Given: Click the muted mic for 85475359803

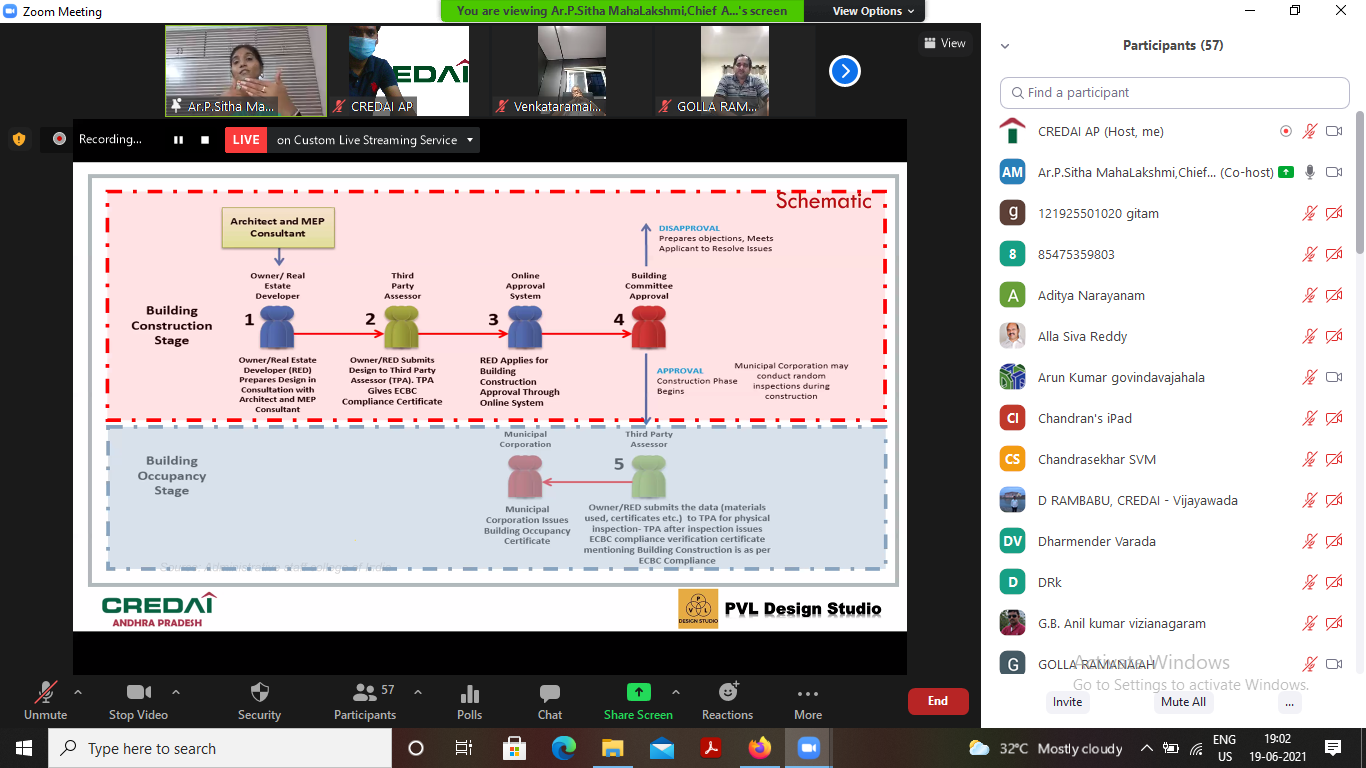Looking at the screenshot, I should pos(1309,254).
